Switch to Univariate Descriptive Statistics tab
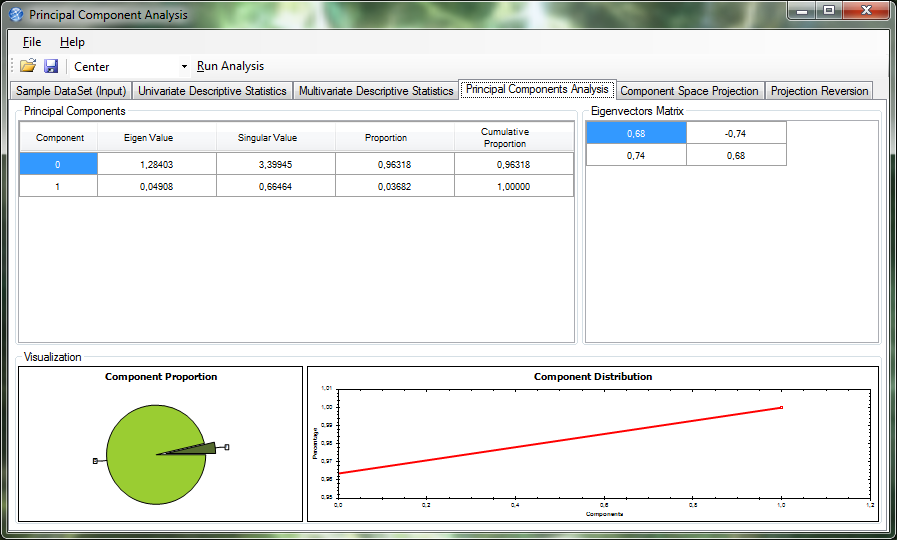 (212, 90)
